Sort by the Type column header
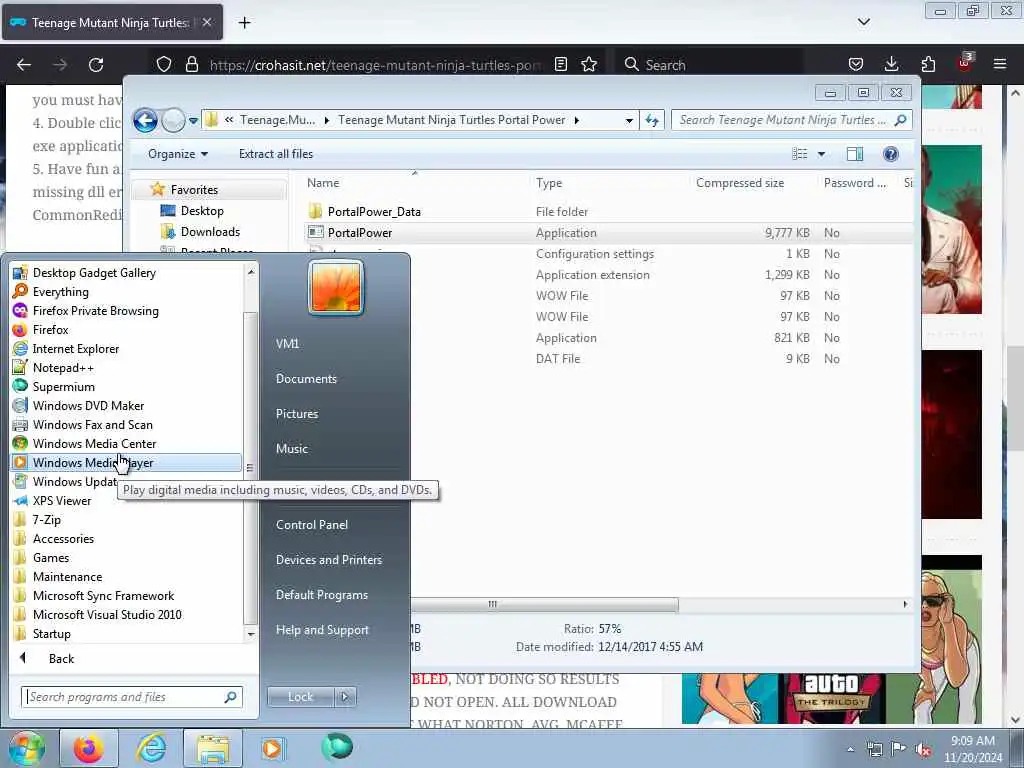The image size is (1024, 768). [549, 183]
